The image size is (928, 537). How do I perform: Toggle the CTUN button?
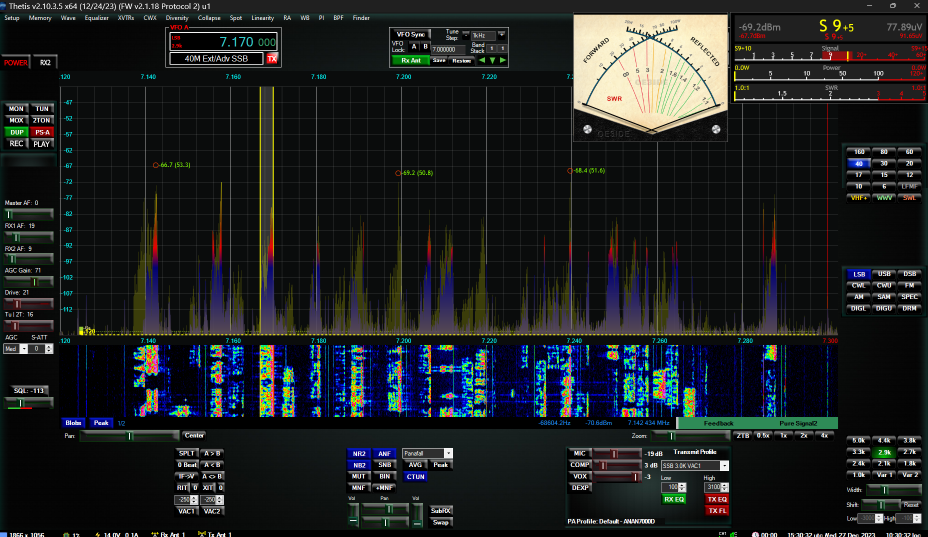(415, 477)
